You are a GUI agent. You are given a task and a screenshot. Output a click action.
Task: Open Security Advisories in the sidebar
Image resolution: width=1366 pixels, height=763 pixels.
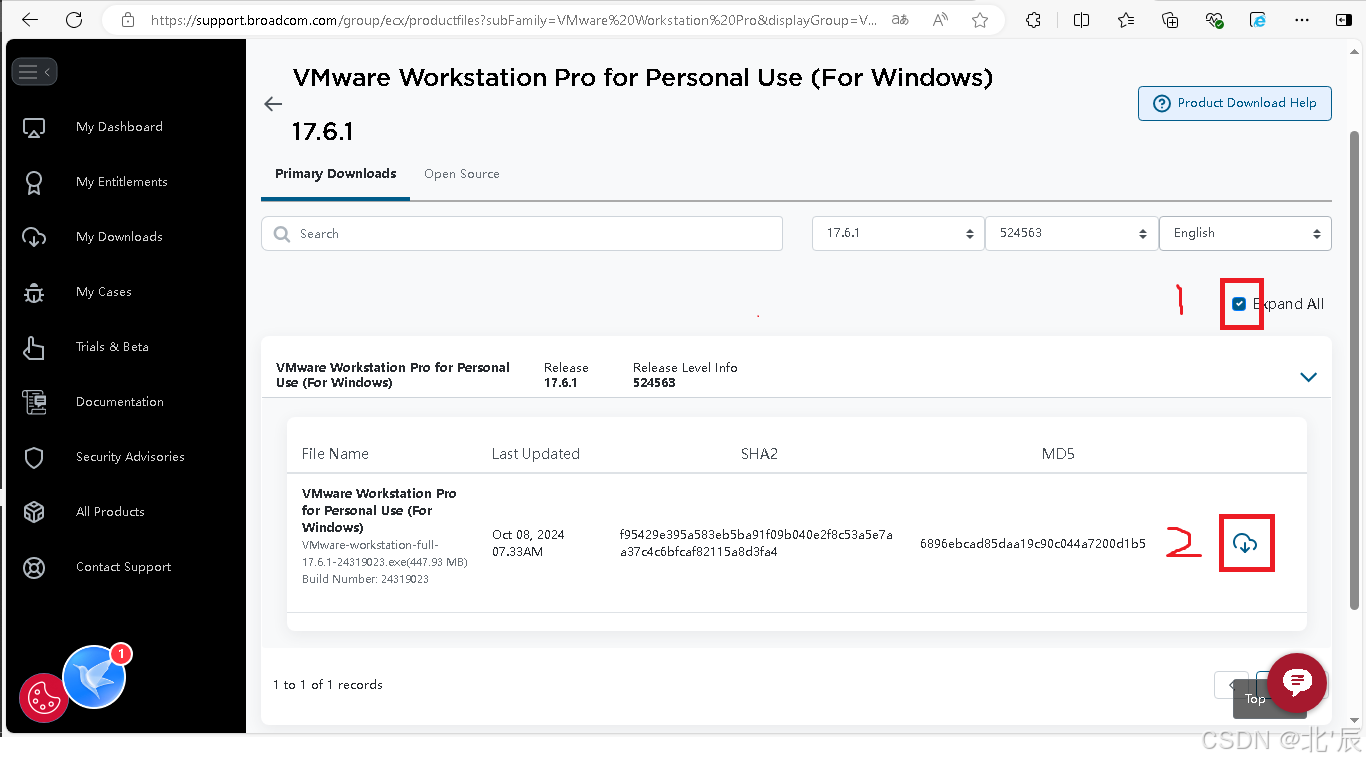pos(130,457)
